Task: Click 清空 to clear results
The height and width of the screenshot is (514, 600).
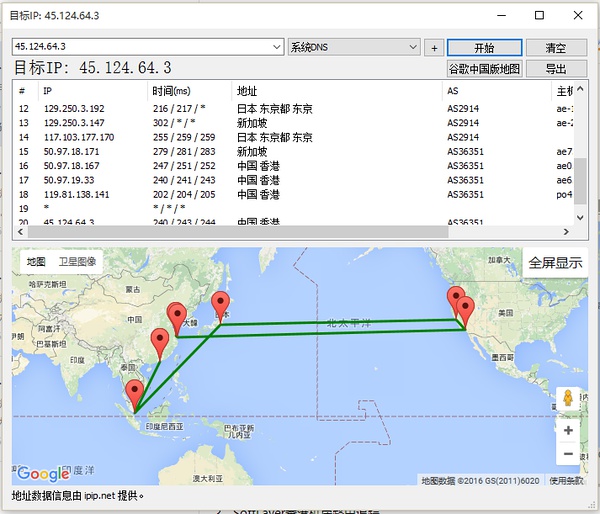Action: point(556,47)
